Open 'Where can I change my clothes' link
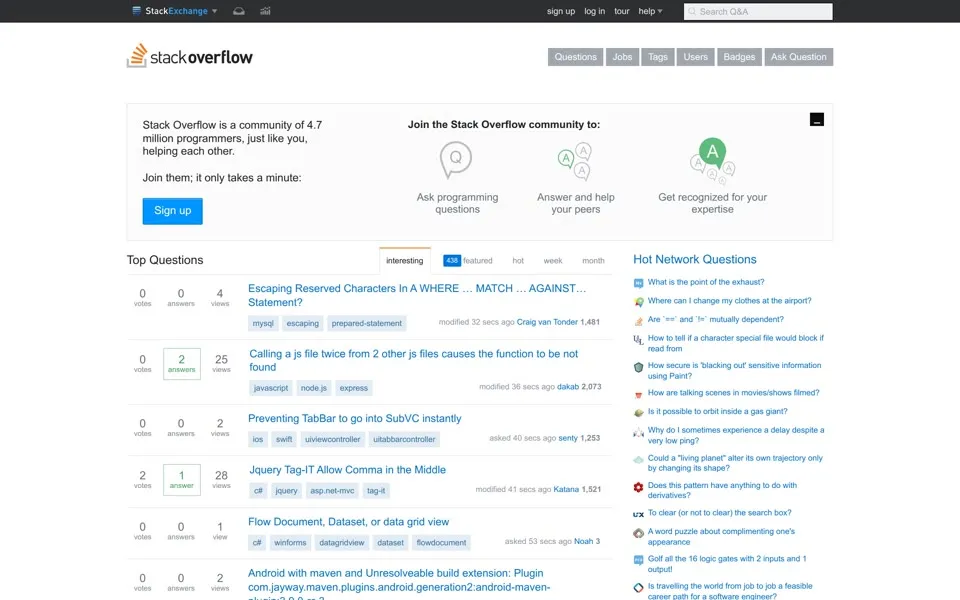Screen dimensions: 960x600 (730, 301)
